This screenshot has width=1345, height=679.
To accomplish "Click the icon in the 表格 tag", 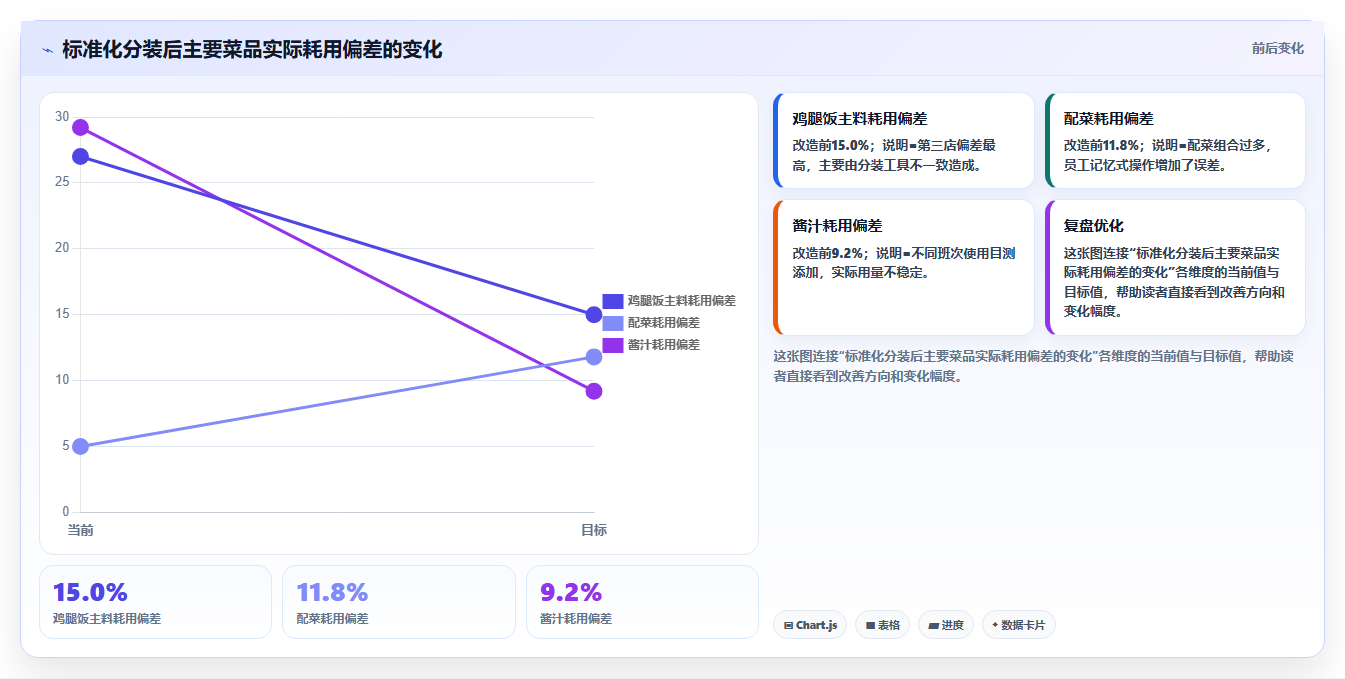I will 870,626.
